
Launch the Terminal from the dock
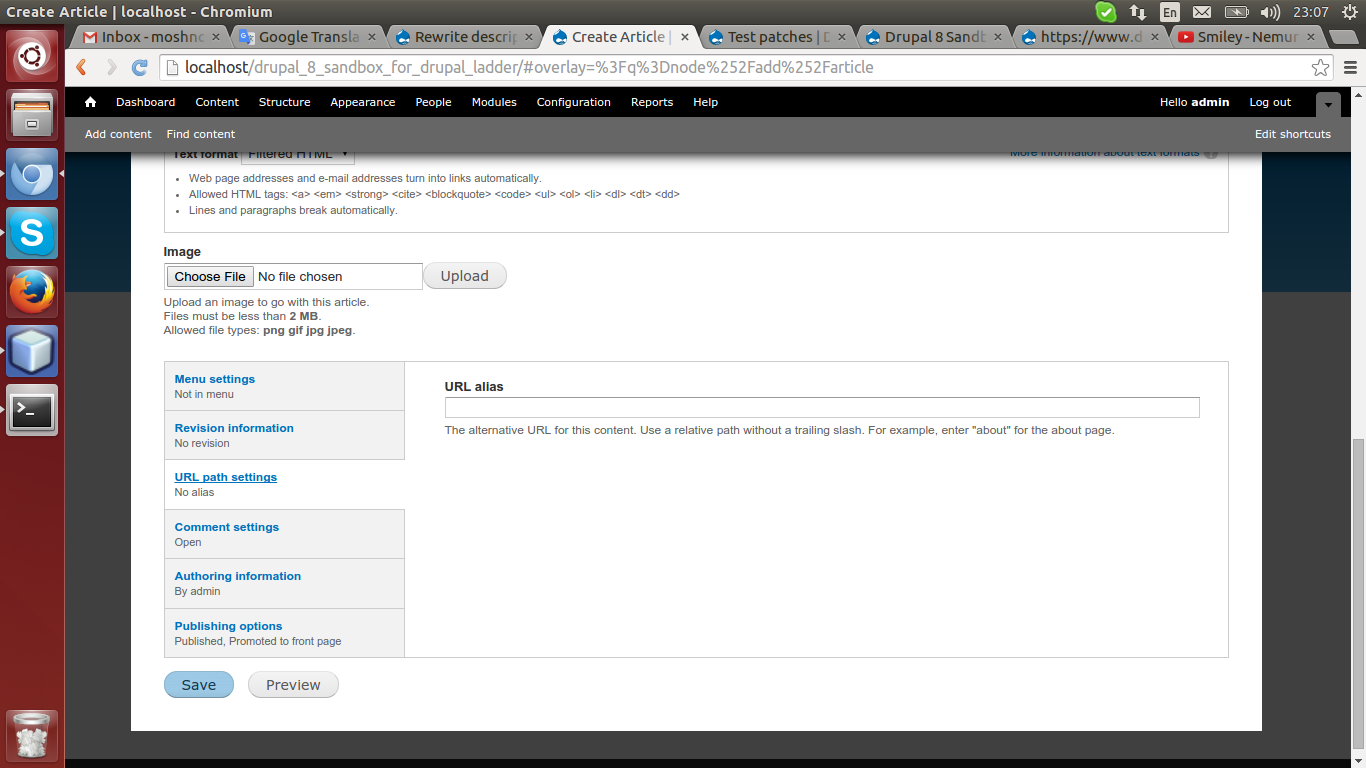tap(31, 410)
